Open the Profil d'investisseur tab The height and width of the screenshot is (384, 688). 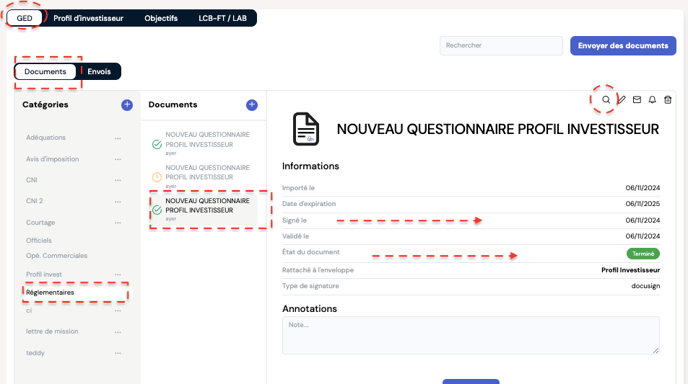click(88, 18)
